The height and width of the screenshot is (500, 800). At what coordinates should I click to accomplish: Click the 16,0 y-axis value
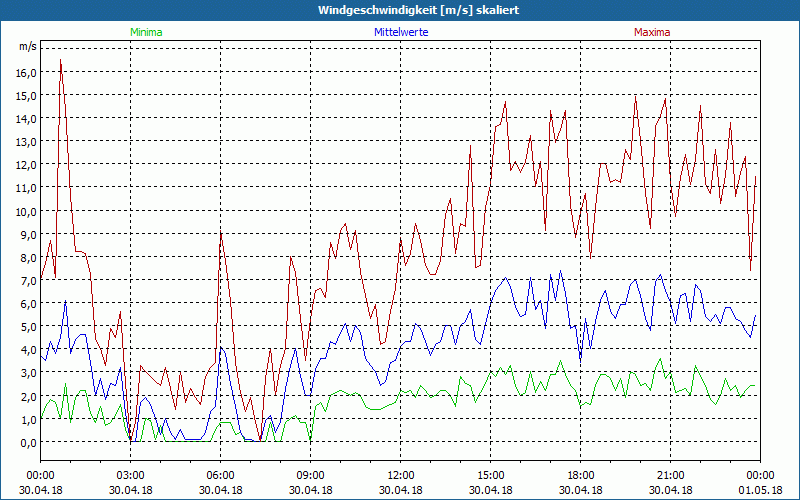pyautogui.click(x=27, y=72)
